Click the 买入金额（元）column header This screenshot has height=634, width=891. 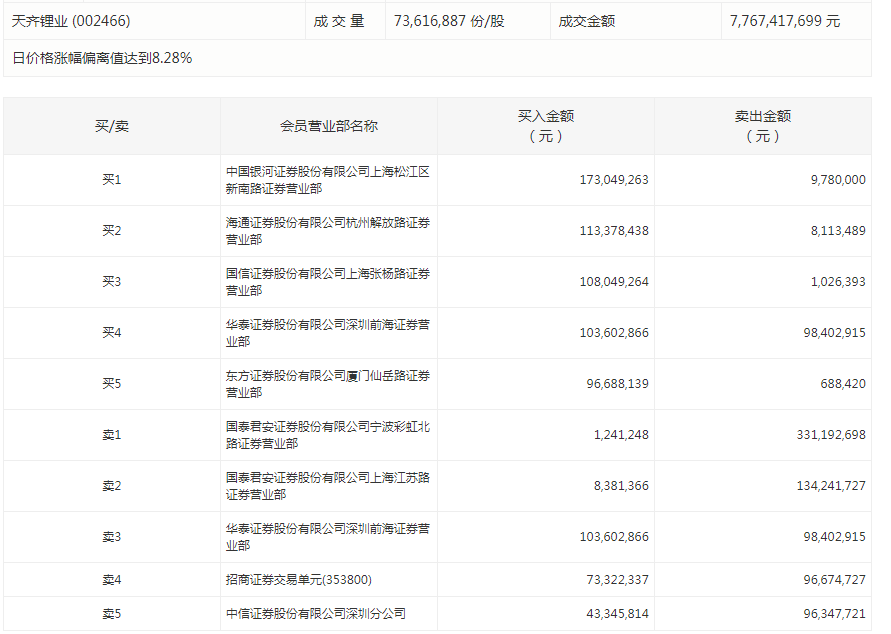pyautogui.click(x=546, y=126)
